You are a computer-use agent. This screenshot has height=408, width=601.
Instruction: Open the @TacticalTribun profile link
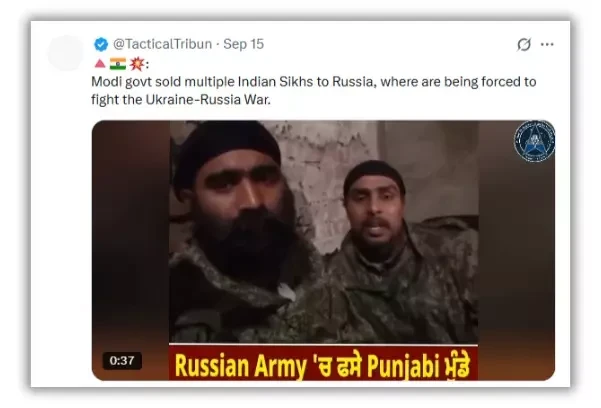click(163, 44)
